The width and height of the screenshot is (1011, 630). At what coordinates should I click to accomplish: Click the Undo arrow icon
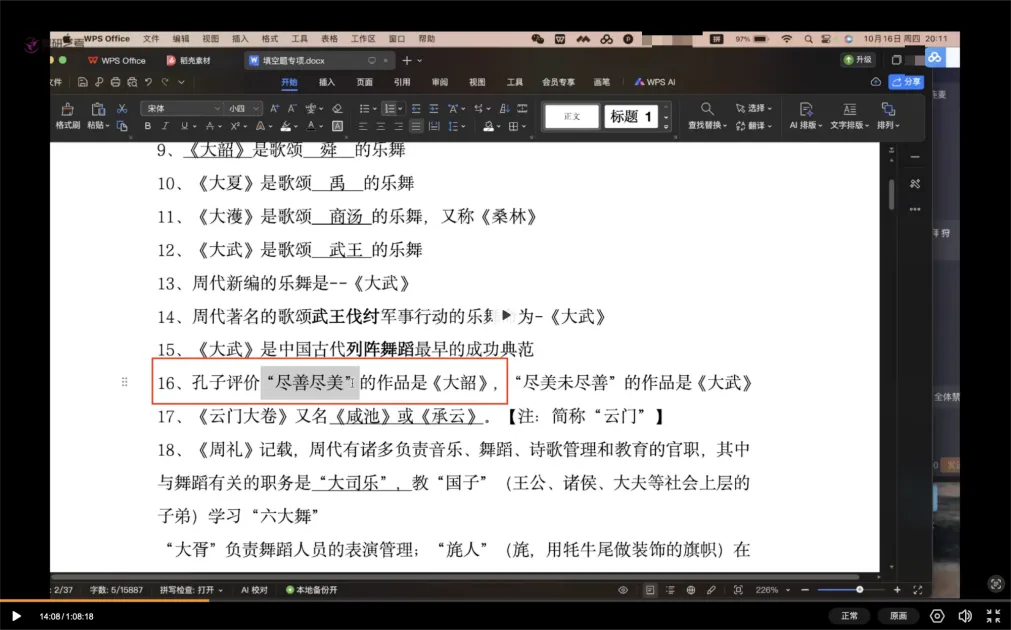tap(148, 82)
